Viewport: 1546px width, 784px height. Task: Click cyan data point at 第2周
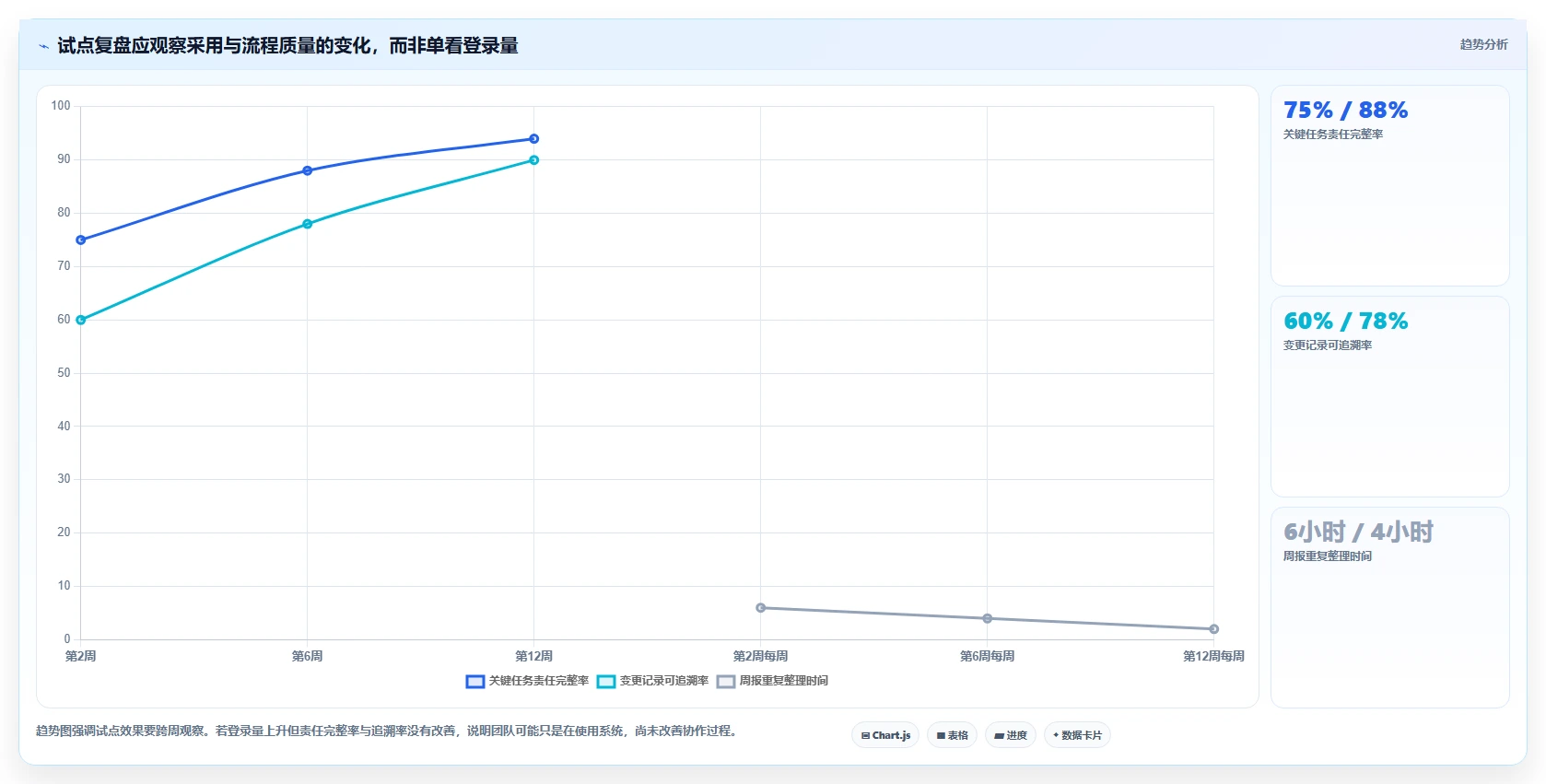click(81, 320)
